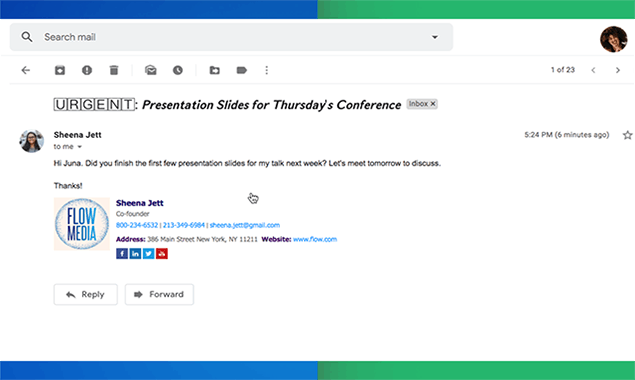This screenshot has width=635, height=380.
Task: Open the Labels icon
Action: pyautogui.click(x=241, y=70)
